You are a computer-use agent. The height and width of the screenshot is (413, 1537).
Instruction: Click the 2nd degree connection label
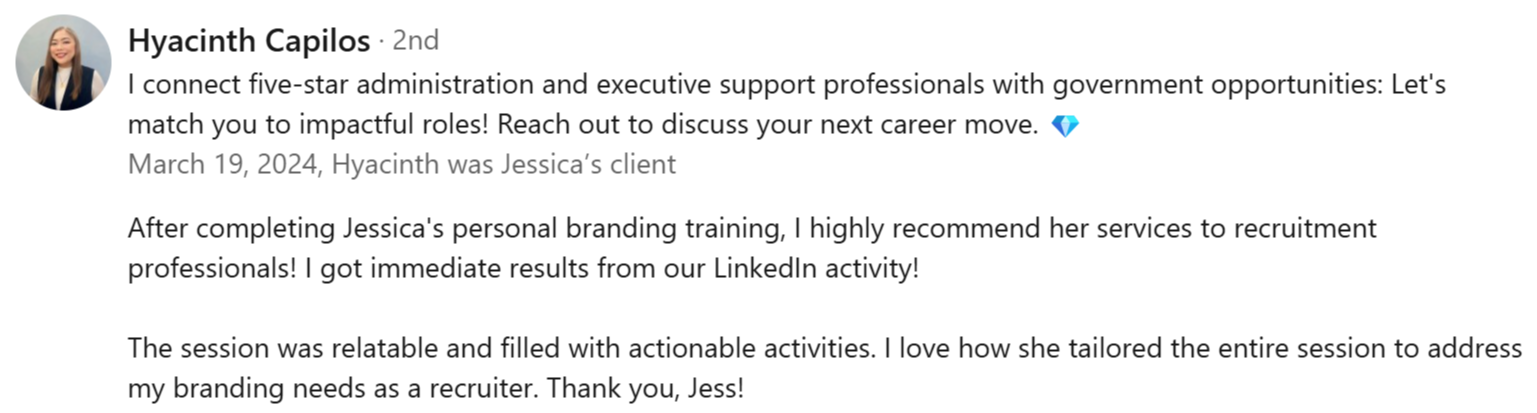click(x=415, y=41)
